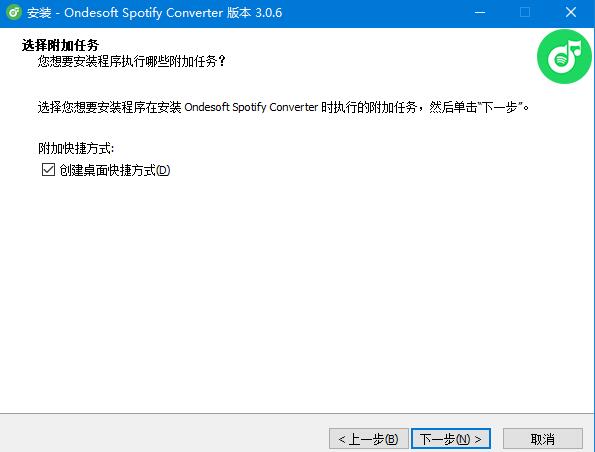Viewport: 595px width, 452px height.
Task: Click the small Ondesoft icon in title bar
Action: [x=14, y=13]
